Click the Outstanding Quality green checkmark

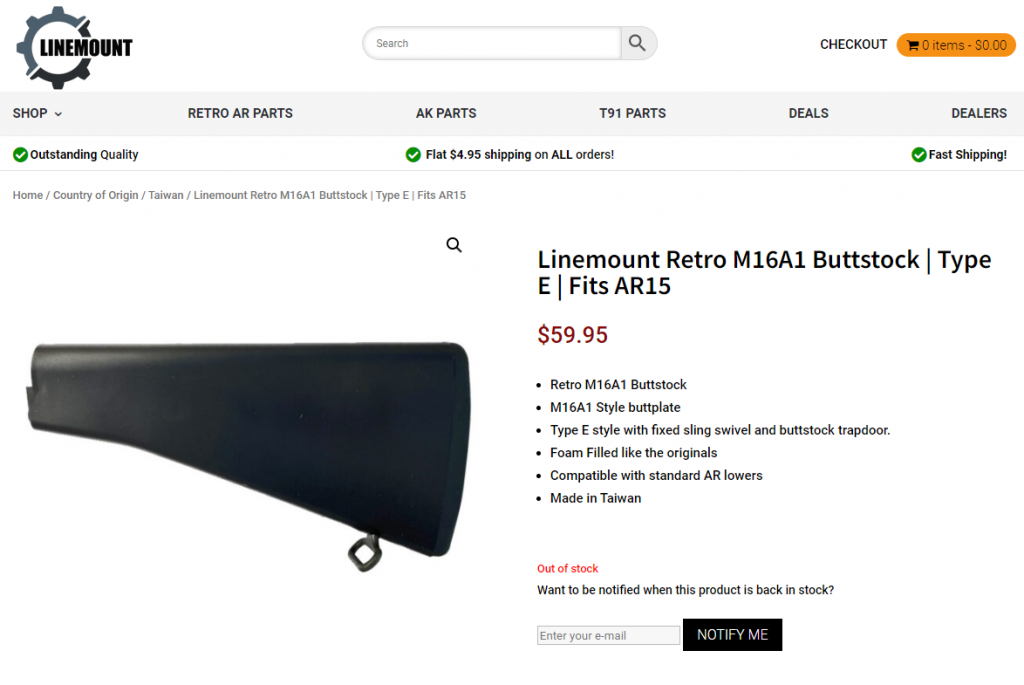pyautogui.click(x=20, y=154)
